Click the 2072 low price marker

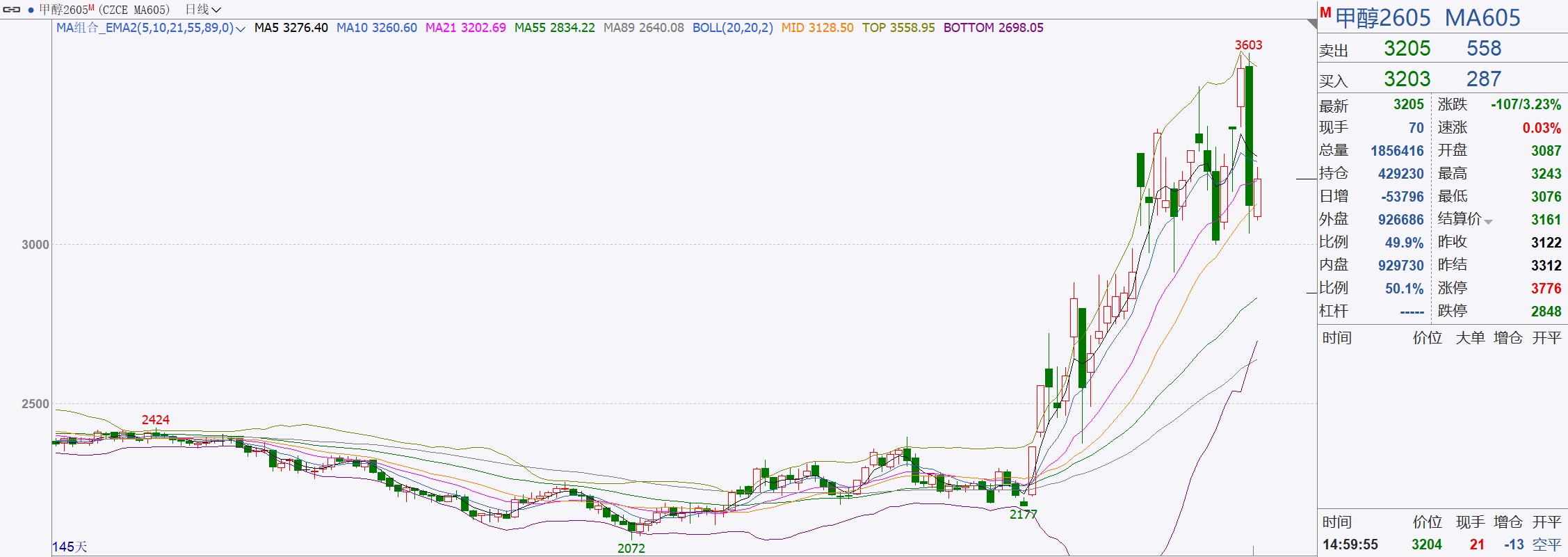[x=631, y=548]
